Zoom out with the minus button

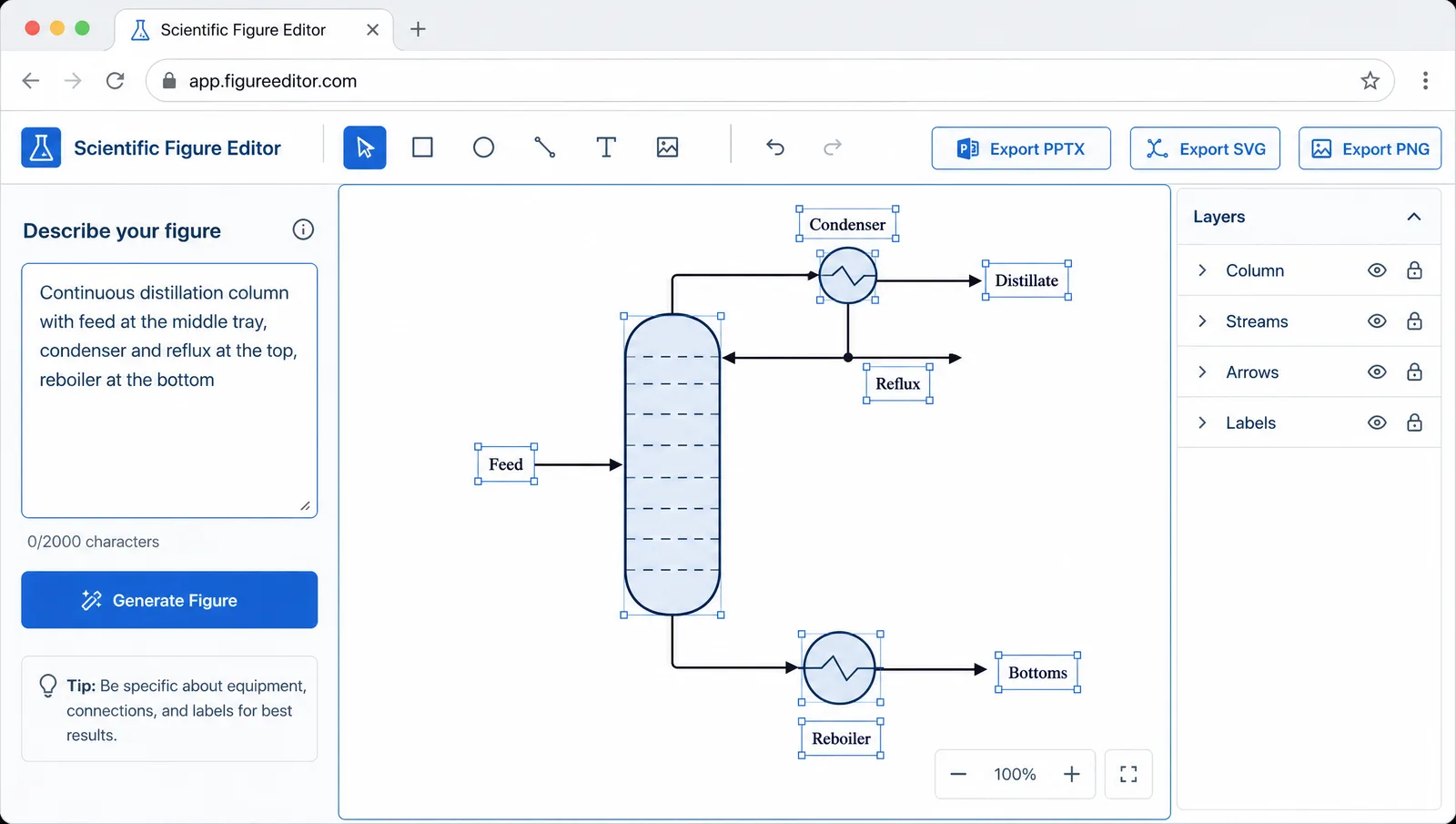coord(958,774)
